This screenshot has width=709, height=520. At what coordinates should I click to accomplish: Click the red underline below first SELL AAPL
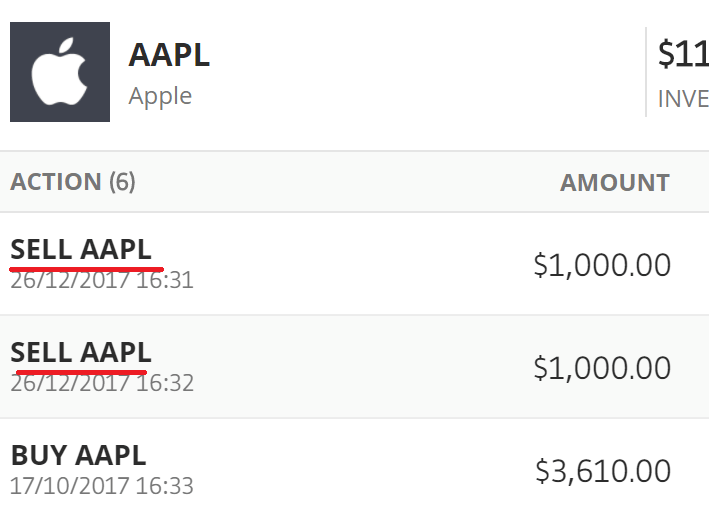click(86, 269)
